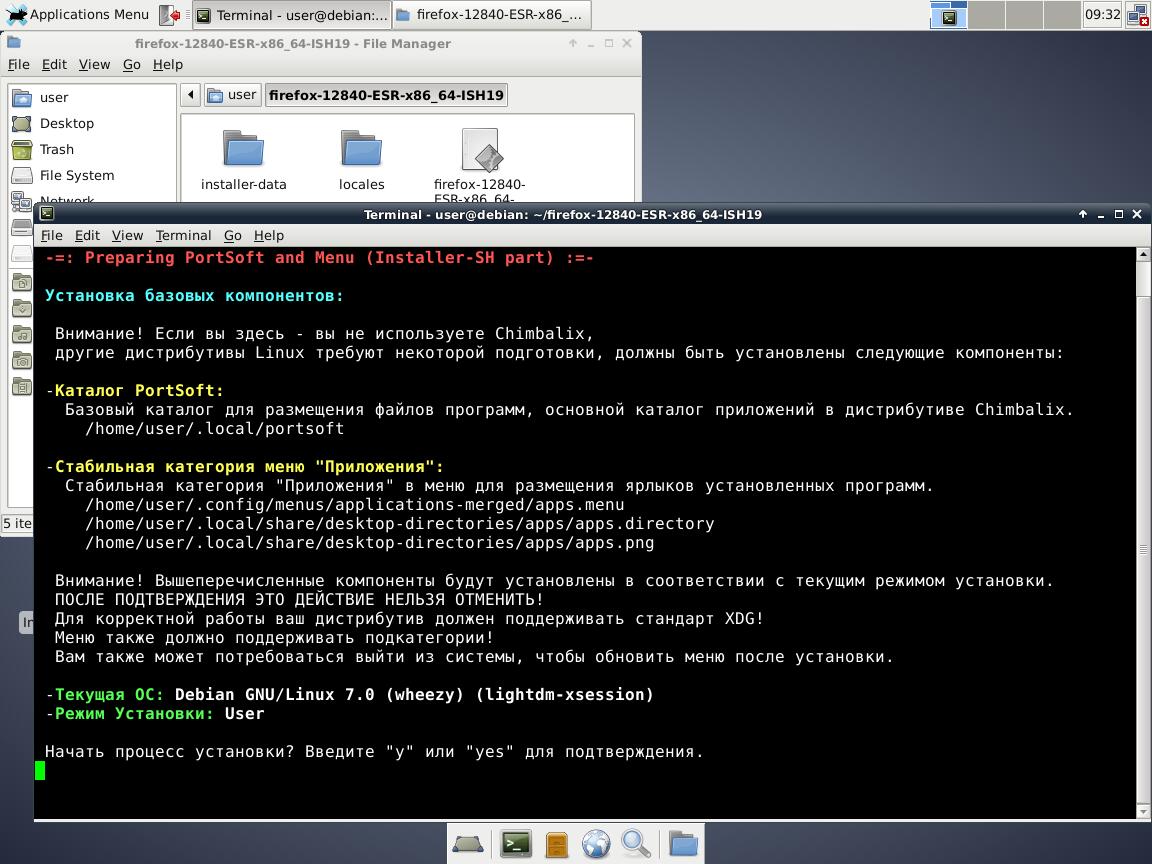Select the fourth workspace in workspace switcher
This screenshot has width=1152, height=864.
(x=1062, y=15)
